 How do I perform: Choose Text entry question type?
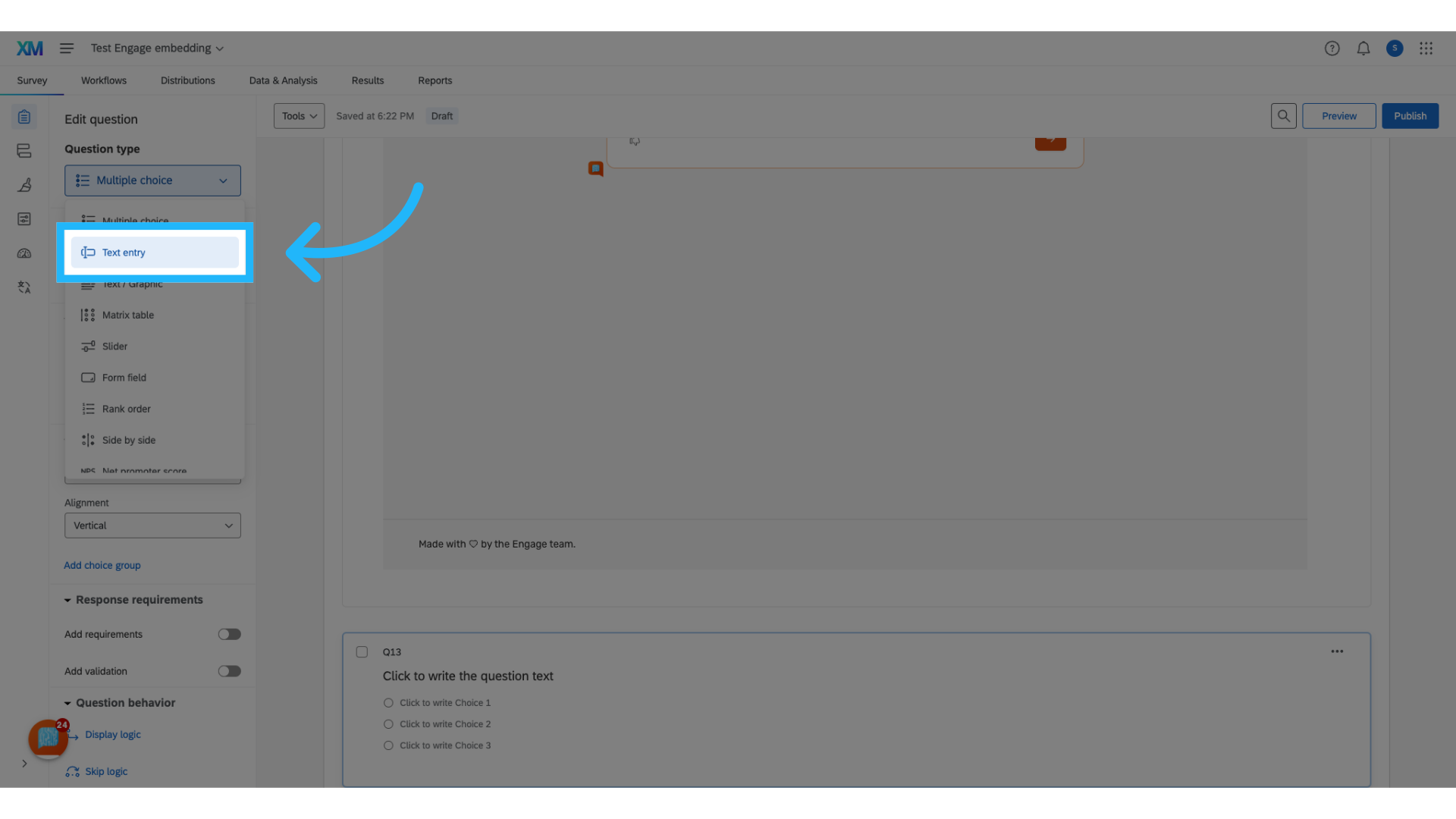click(155, 253)
